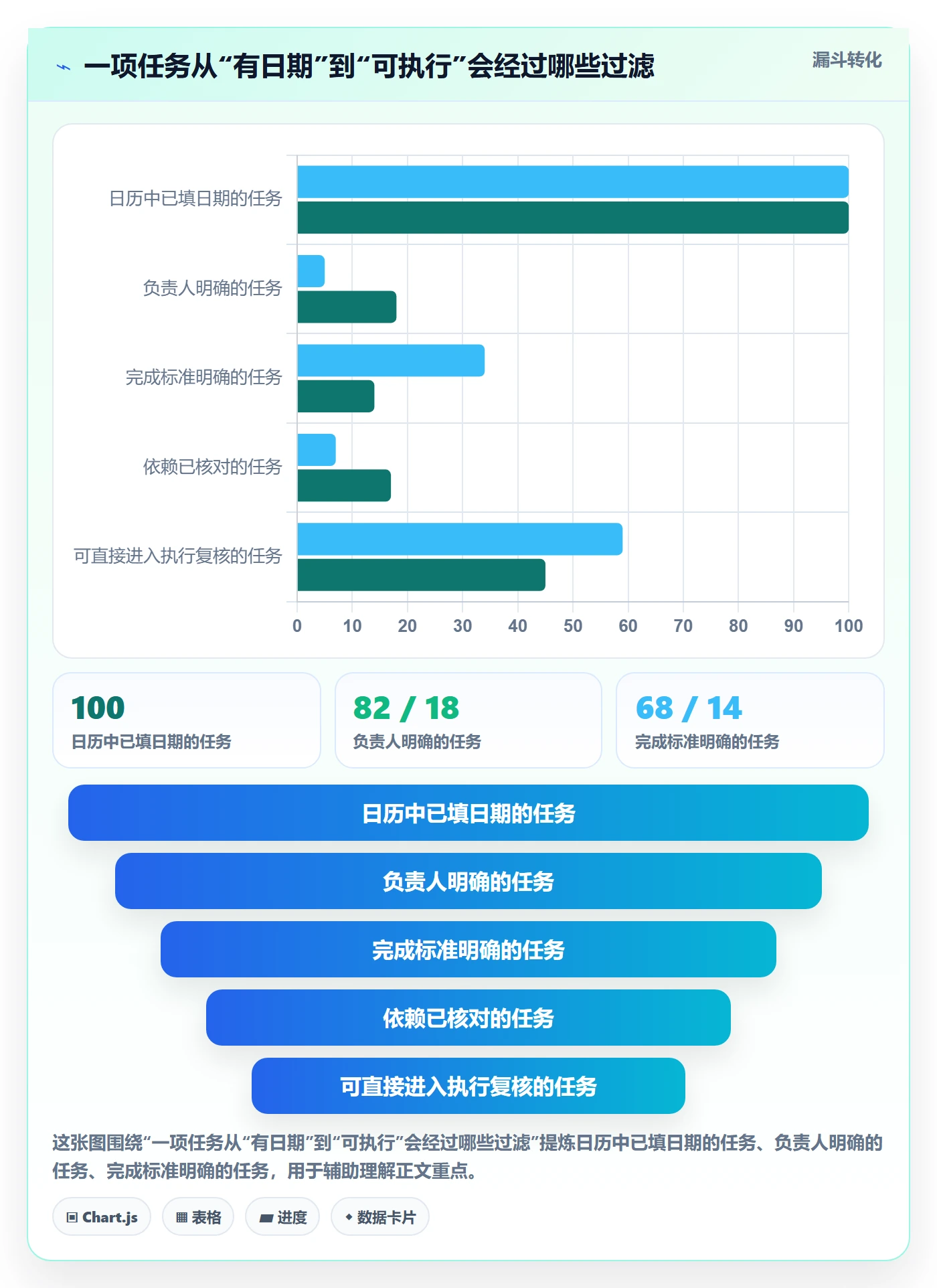Click the funnel stage 日历中已填日期的任务
Viewport: 937px width, 1288px height.
point(468,813)
